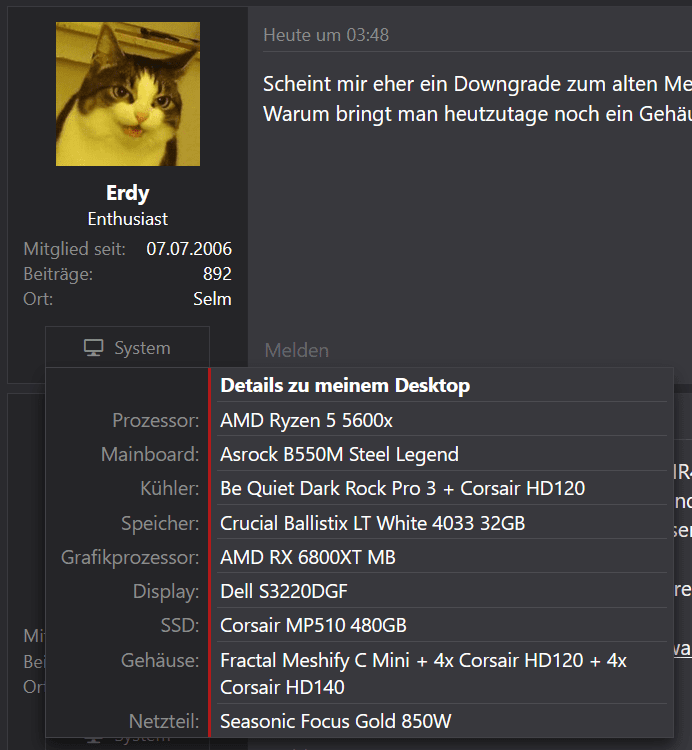Select the Corsair MP510 480GB SSD entry

click(x=313, y=625)
